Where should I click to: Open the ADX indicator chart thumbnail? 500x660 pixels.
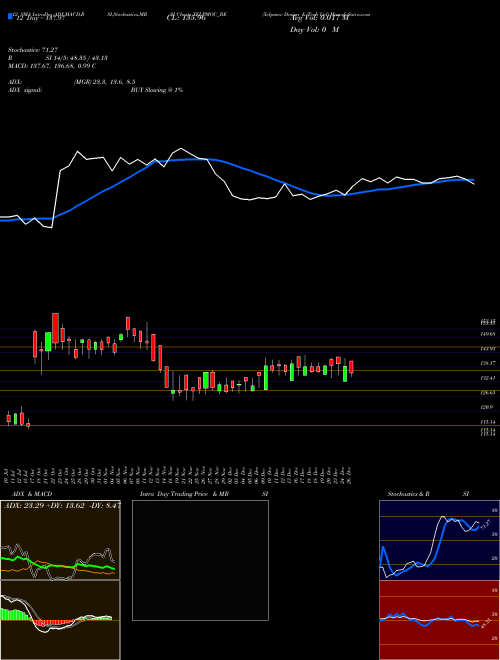[x=60, y=540]
